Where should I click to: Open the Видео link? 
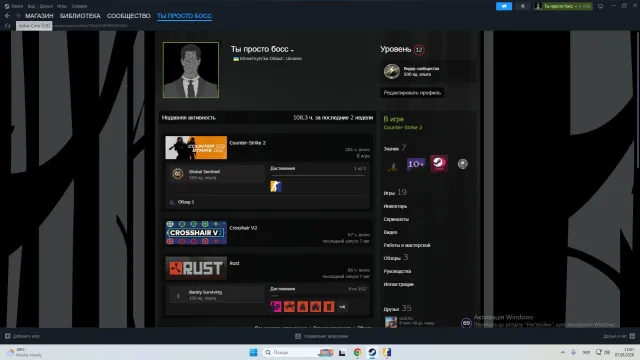tap(391, 232)
